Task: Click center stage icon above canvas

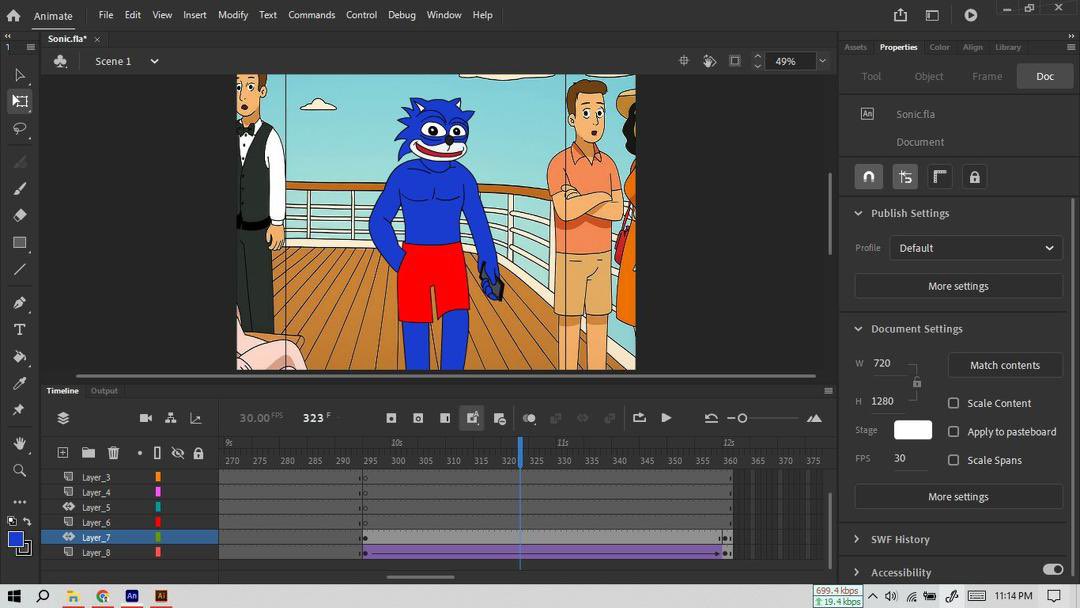Action: pos(684,61)
